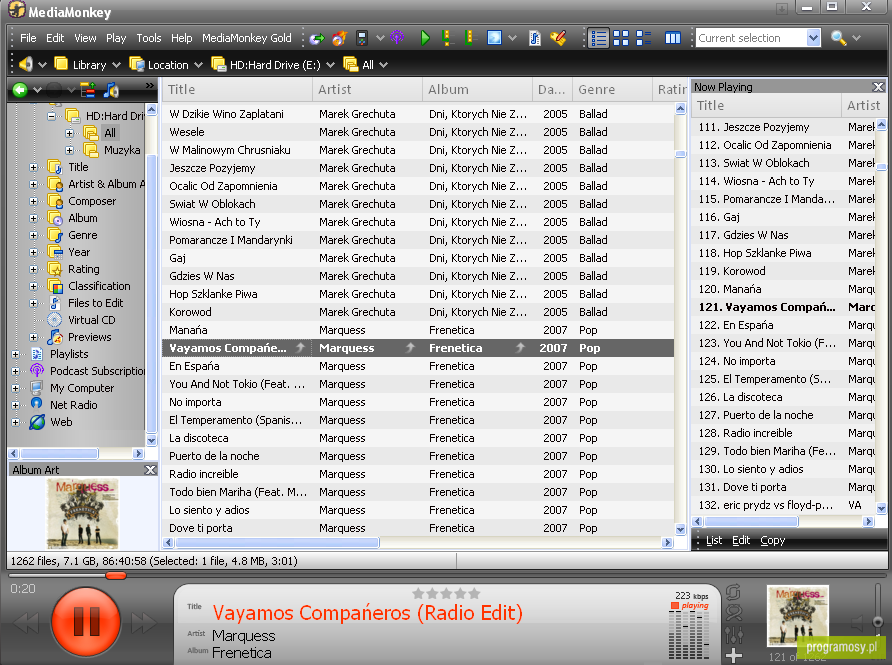Image resolution: width=892 pixels, height=665 pixels.
Task: Switch to Album Art with Details view
Action: coord(644,38)
